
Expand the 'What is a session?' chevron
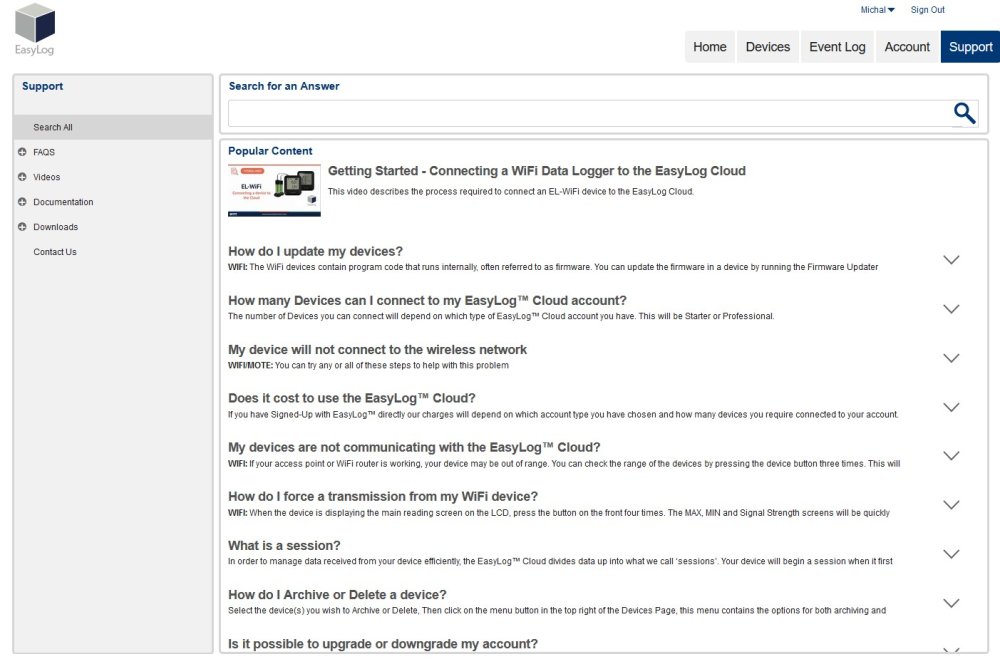[x=951, y=554]
